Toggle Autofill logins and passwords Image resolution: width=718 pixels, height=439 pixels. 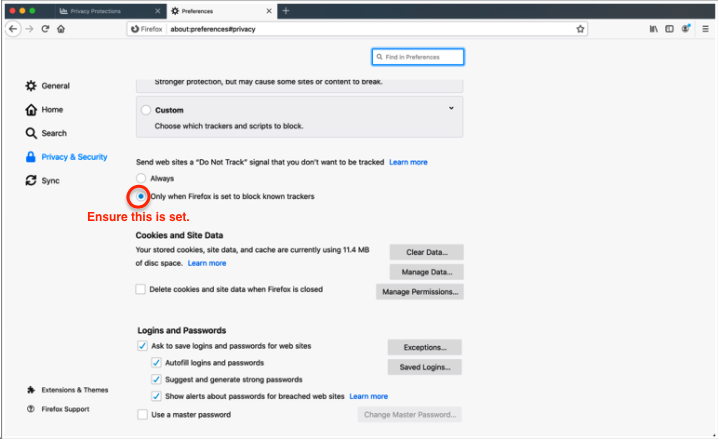(156, 363)
